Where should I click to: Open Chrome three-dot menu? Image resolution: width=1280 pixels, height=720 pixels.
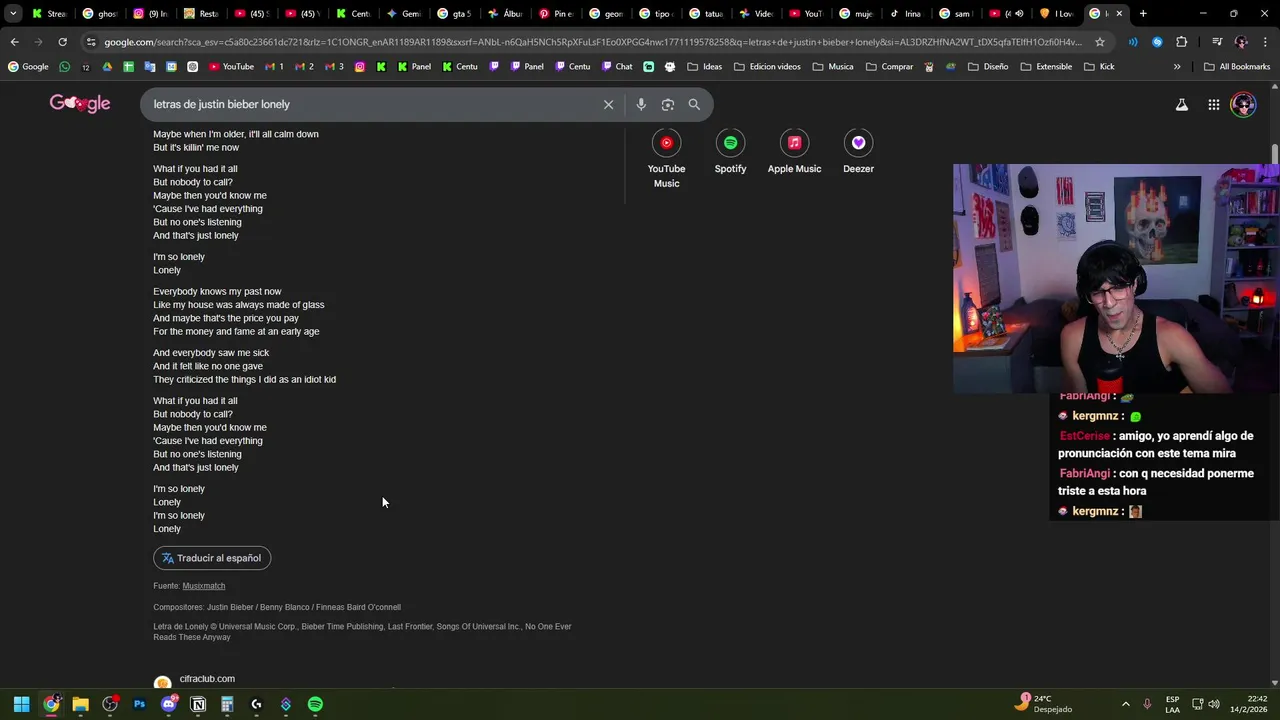coord(1266,42)
